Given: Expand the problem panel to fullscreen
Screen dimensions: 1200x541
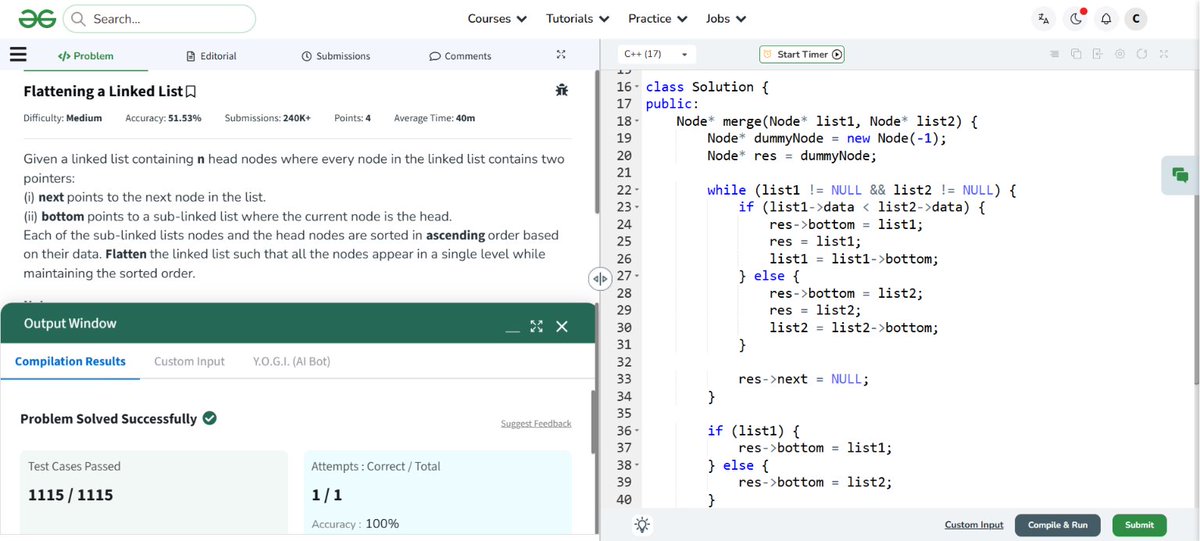Looking at the screenshot, I should [x=561, y=55].
